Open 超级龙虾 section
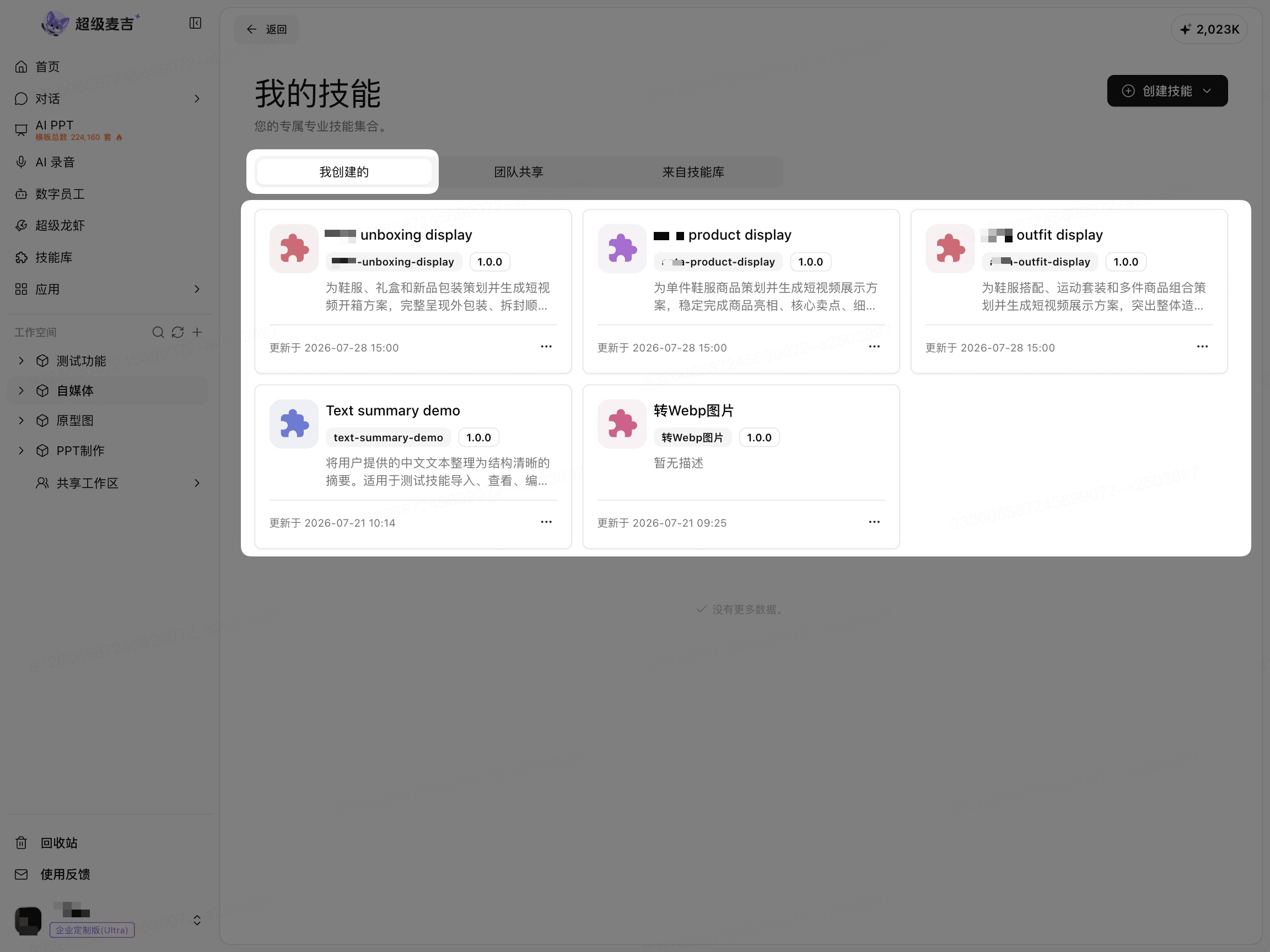This screenshot has height=952, width=1270. click(x=109, y=225)
